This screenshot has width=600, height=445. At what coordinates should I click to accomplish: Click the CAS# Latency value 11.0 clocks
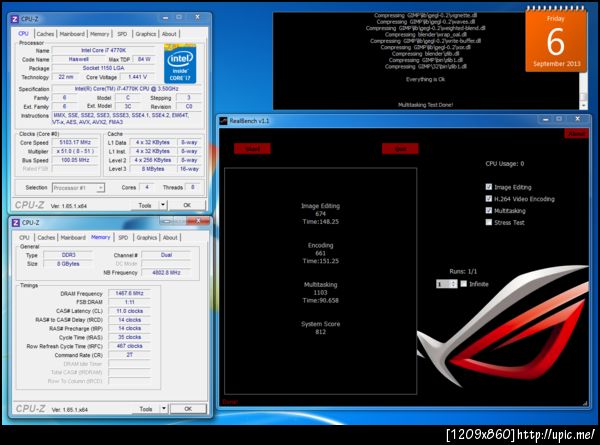[x=129, y=311]
